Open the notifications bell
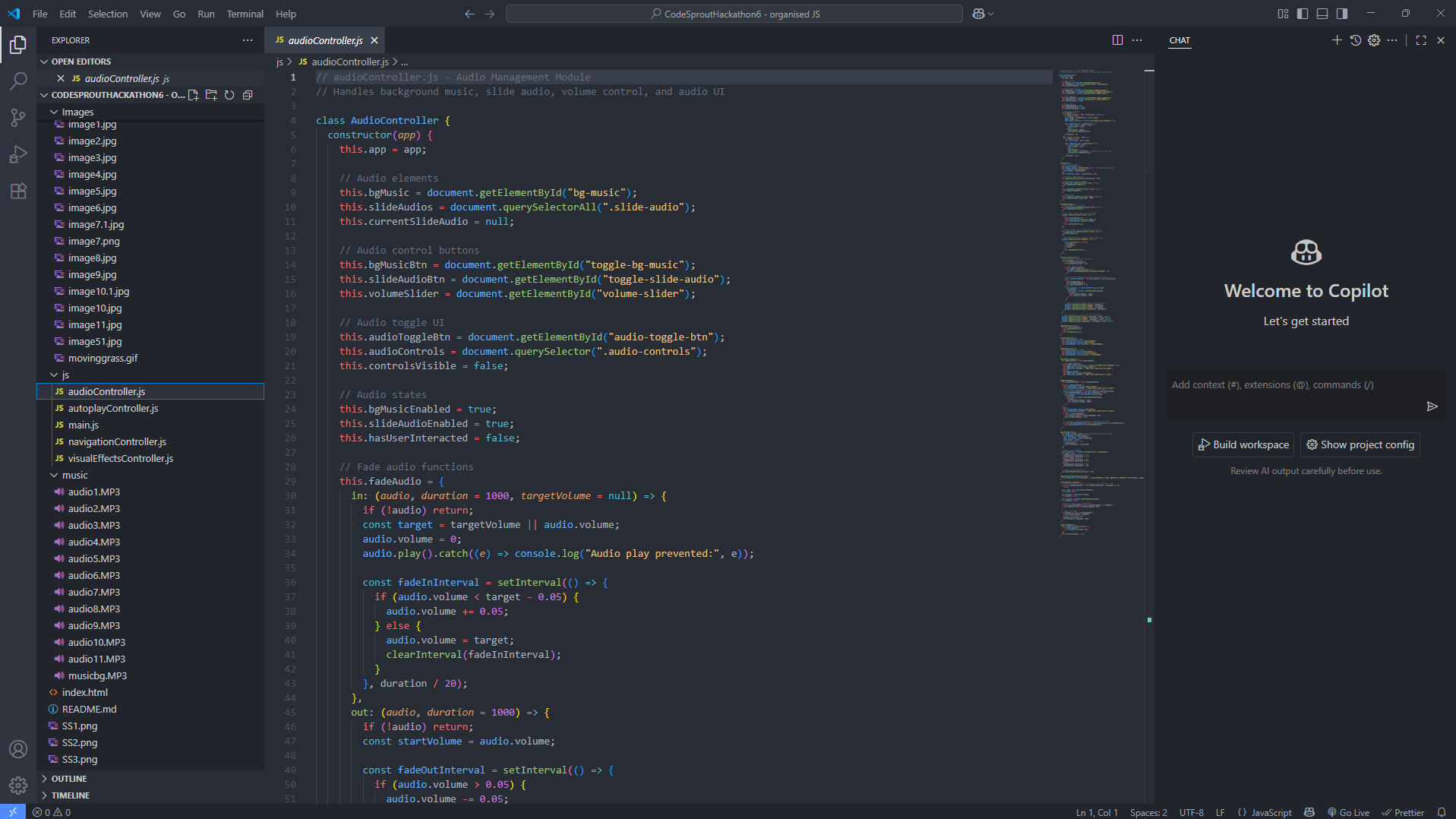The image size is (1456, 819). (x=1441, y=812)
